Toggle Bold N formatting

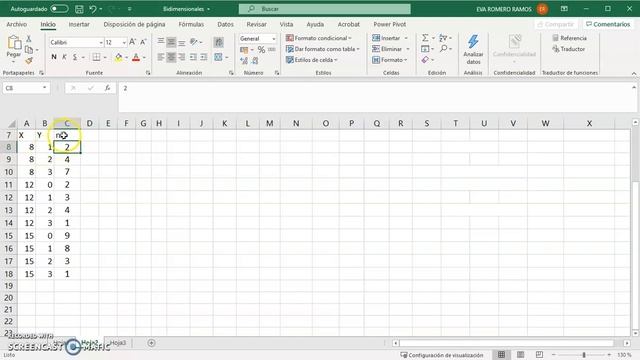tap(54, 57)
